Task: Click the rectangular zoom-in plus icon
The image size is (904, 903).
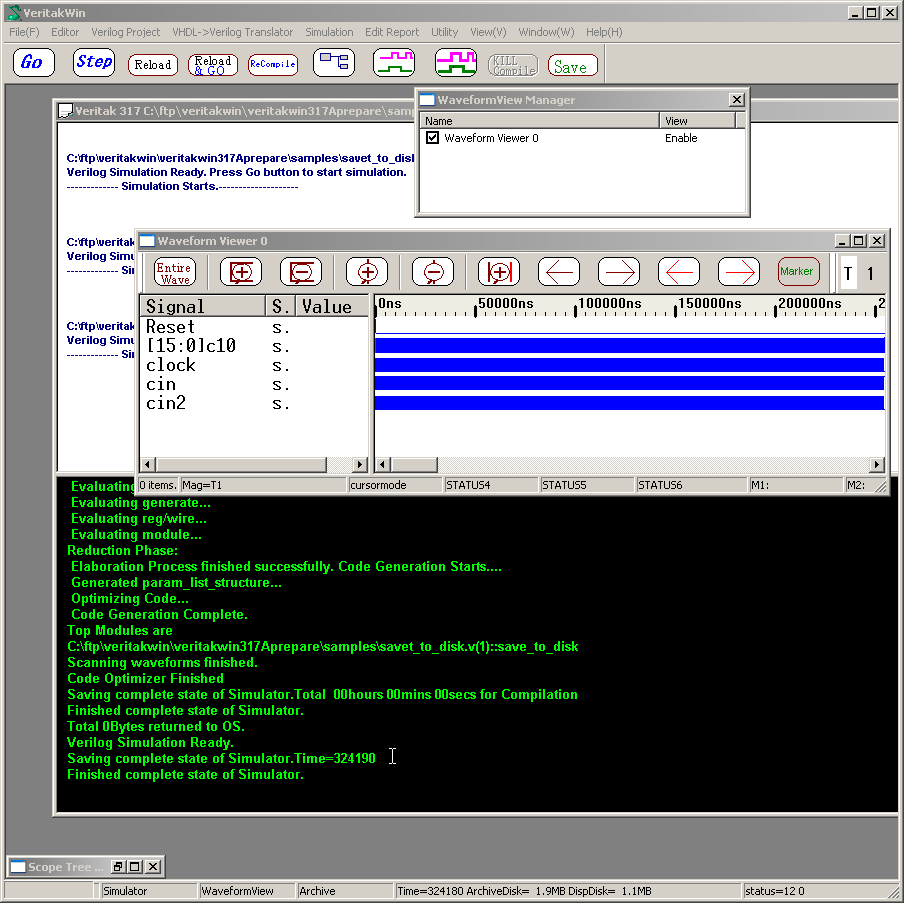Action: click(x=241, y=272)
